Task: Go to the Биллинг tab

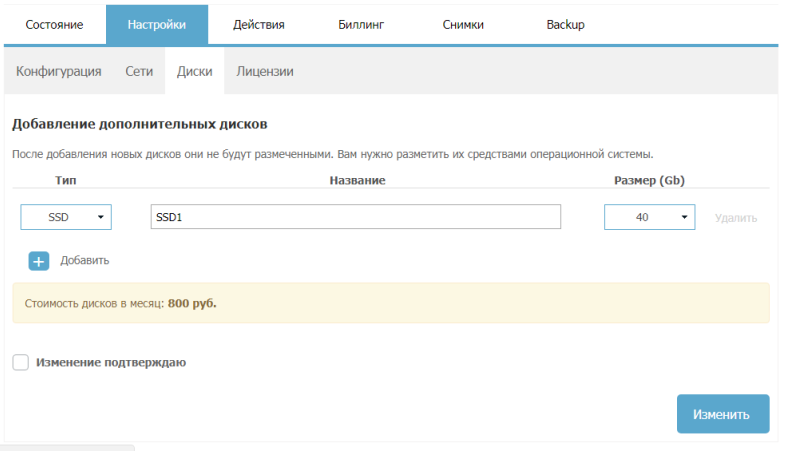Action: pos(361,25)
